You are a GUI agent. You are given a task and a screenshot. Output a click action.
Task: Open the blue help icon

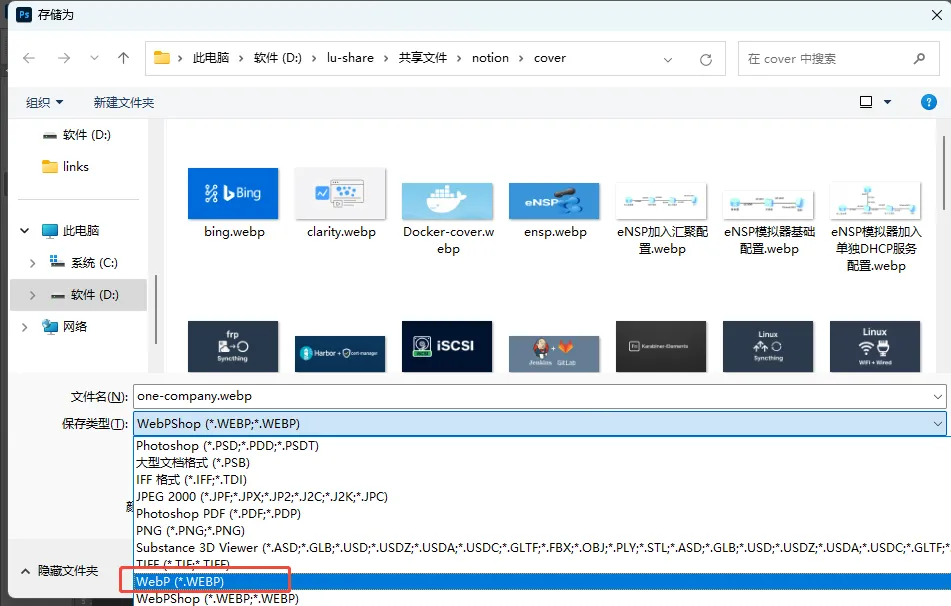(929, 102)
